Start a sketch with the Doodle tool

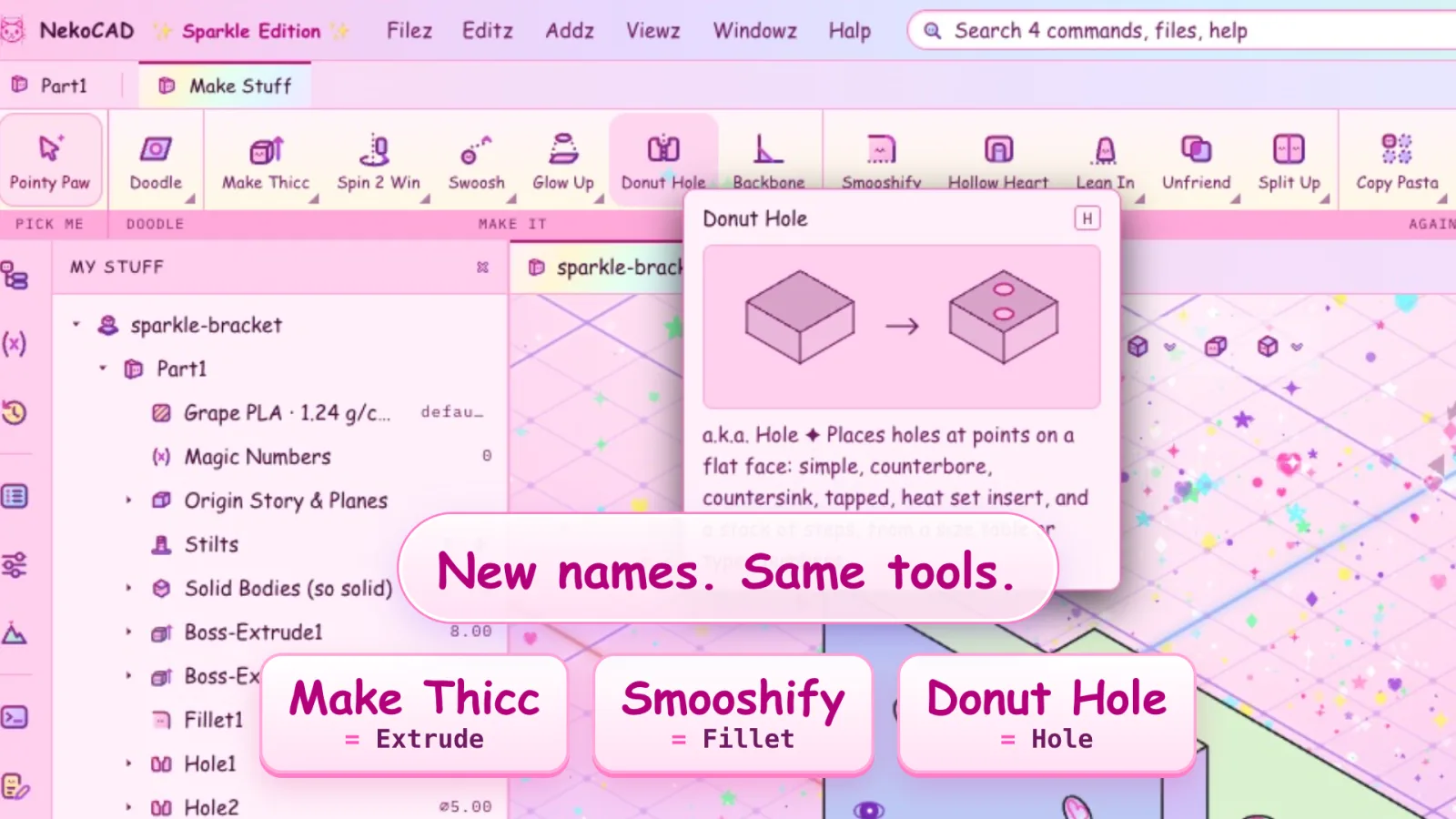(x=156, y=162)
